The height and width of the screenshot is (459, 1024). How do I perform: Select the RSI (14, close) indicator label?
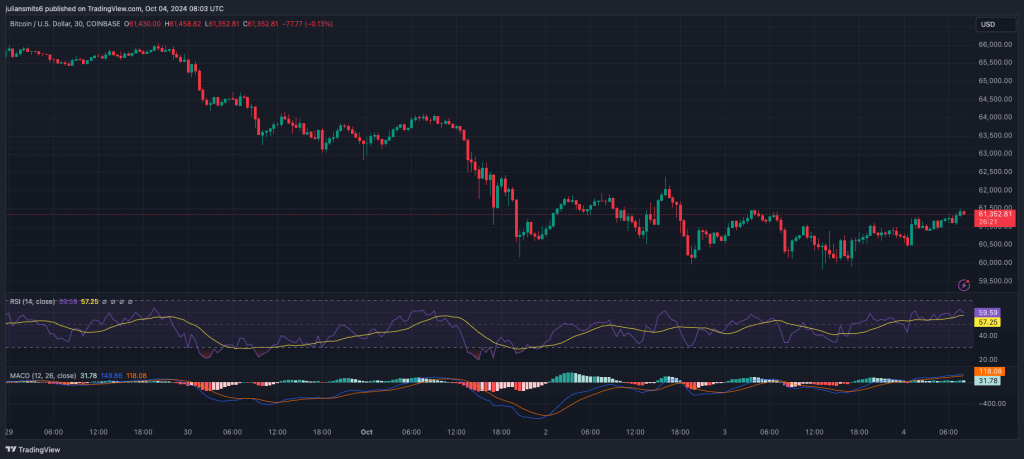pos(31,302)
